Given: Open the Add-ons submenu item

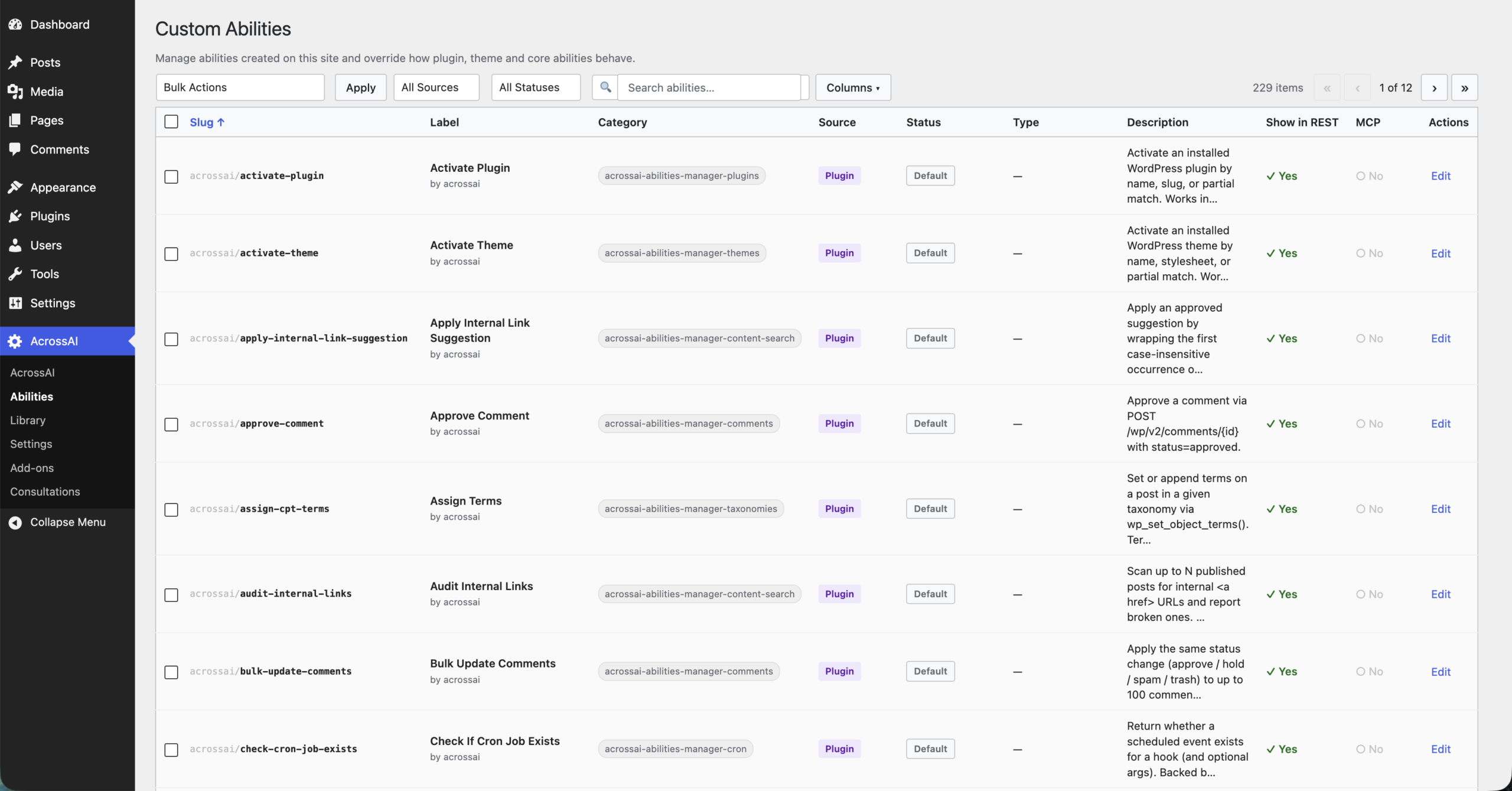Looking at the screenshot, I should pyautogui.click(x=32, y=468).
